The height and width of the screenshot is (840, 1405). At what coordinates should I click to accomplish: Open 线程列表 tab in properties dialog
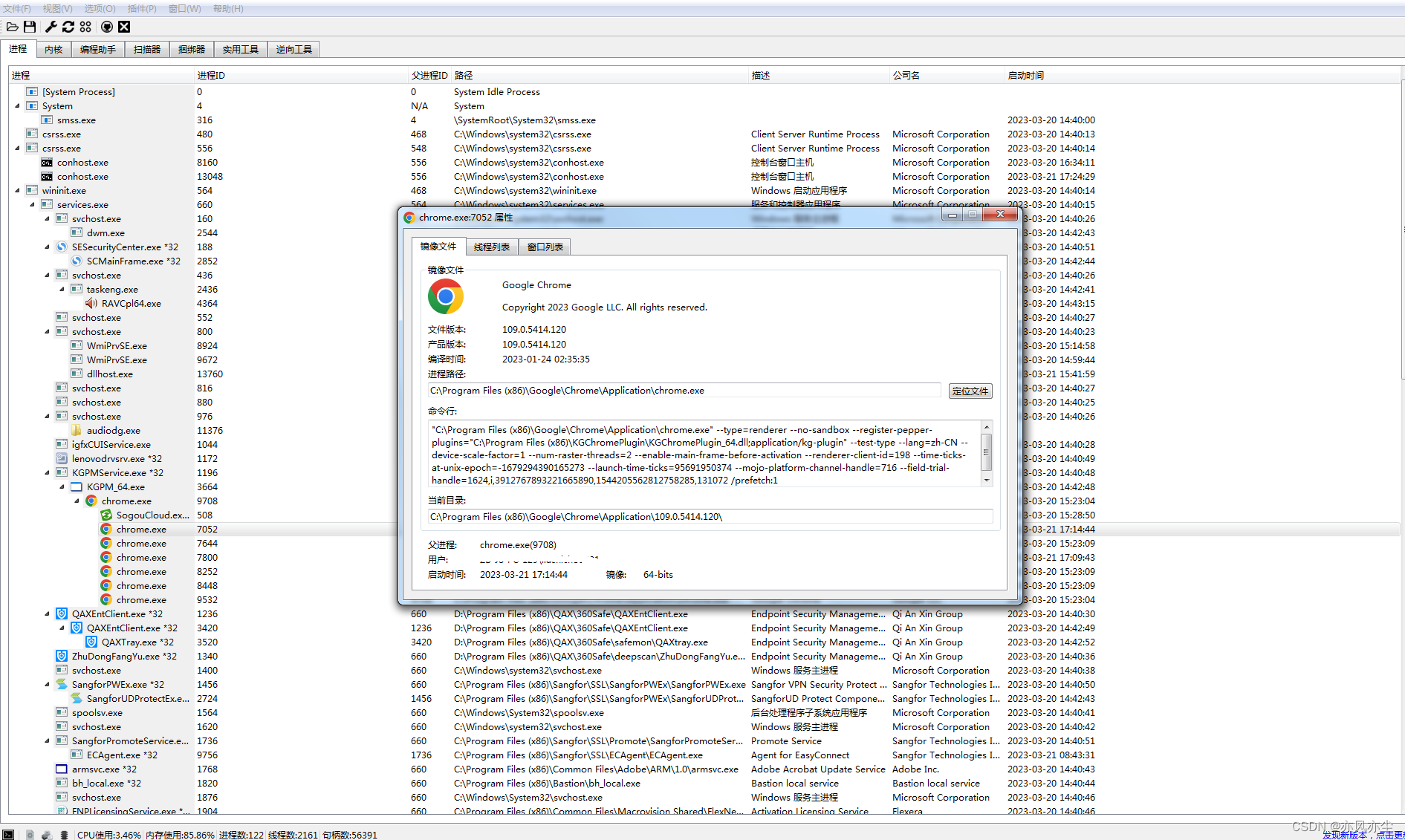point(492,247)
